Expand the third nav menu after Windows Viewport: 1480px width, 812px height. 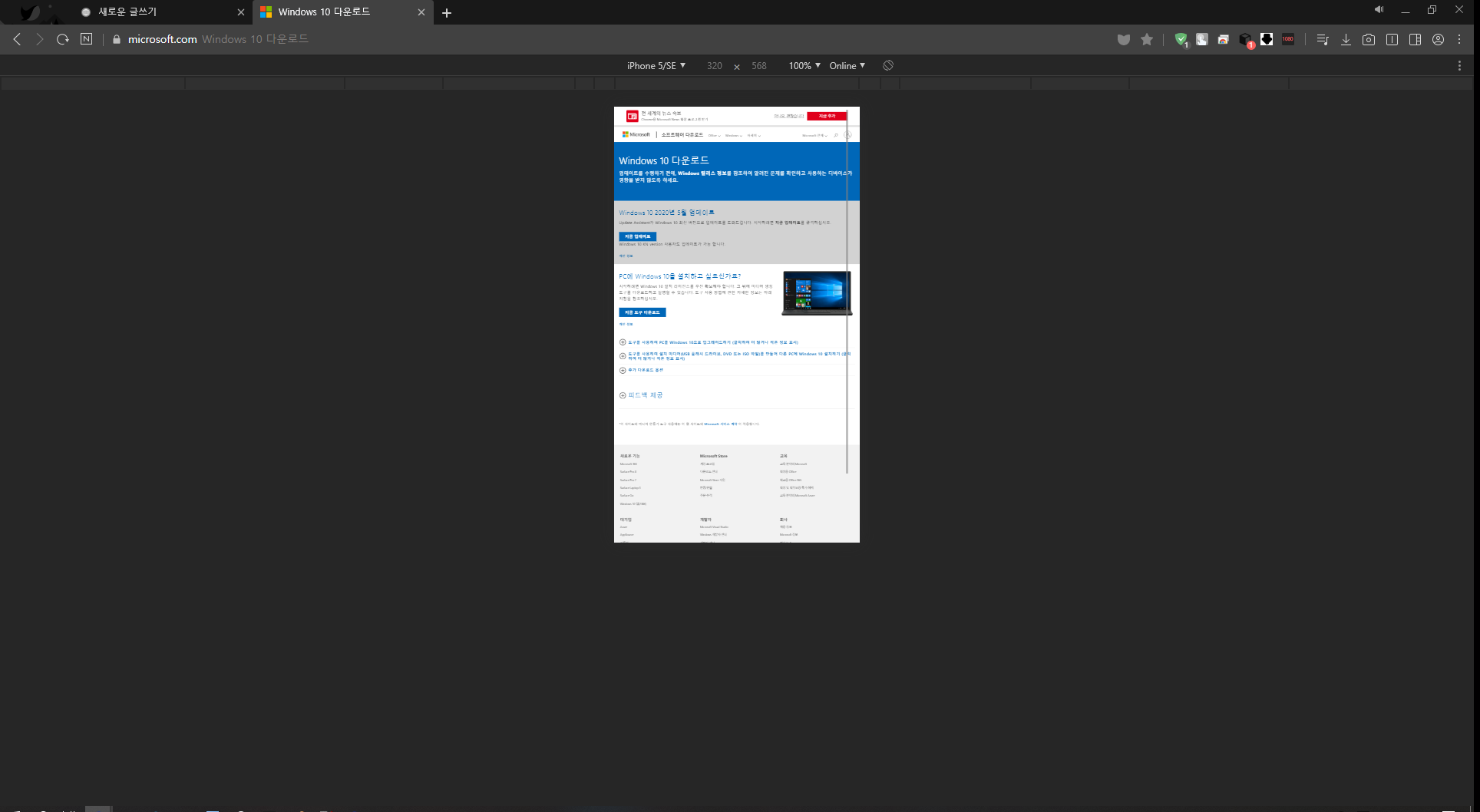754,135
